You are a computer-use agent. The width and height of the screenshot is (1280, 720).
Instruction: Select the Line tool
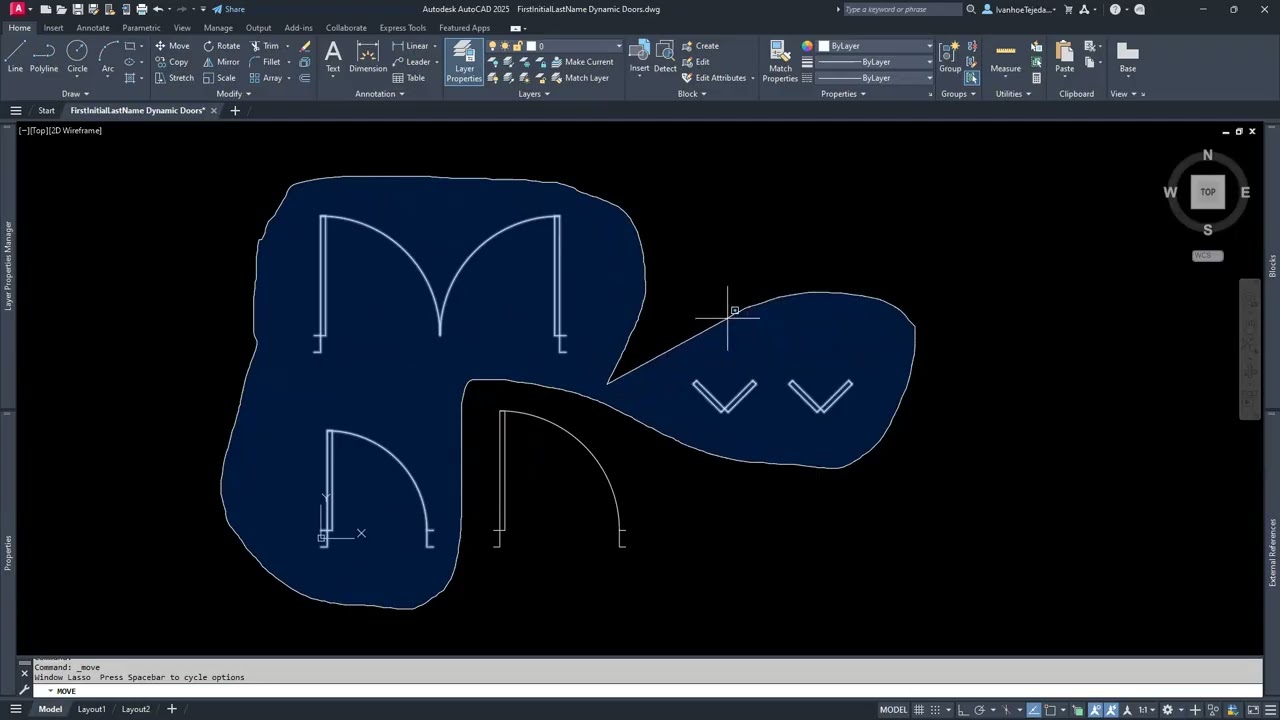point(15,56)
